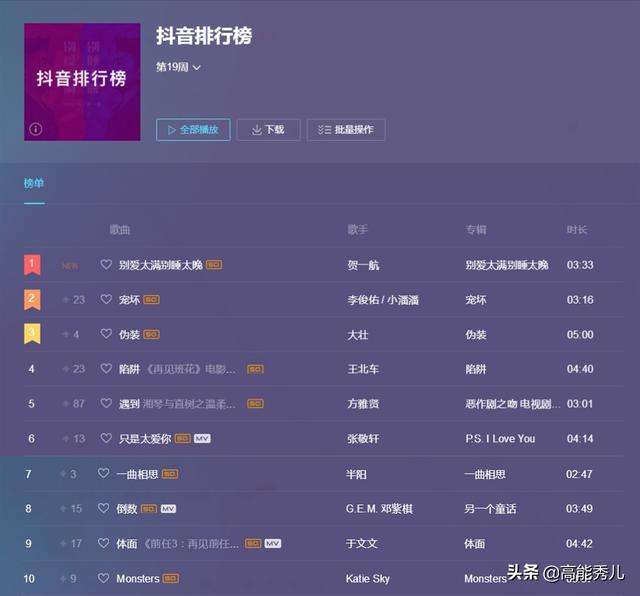Open the info icon on the album cover
Image resolution: width=640 pixels, height=596 pixels.
point(36,129)
